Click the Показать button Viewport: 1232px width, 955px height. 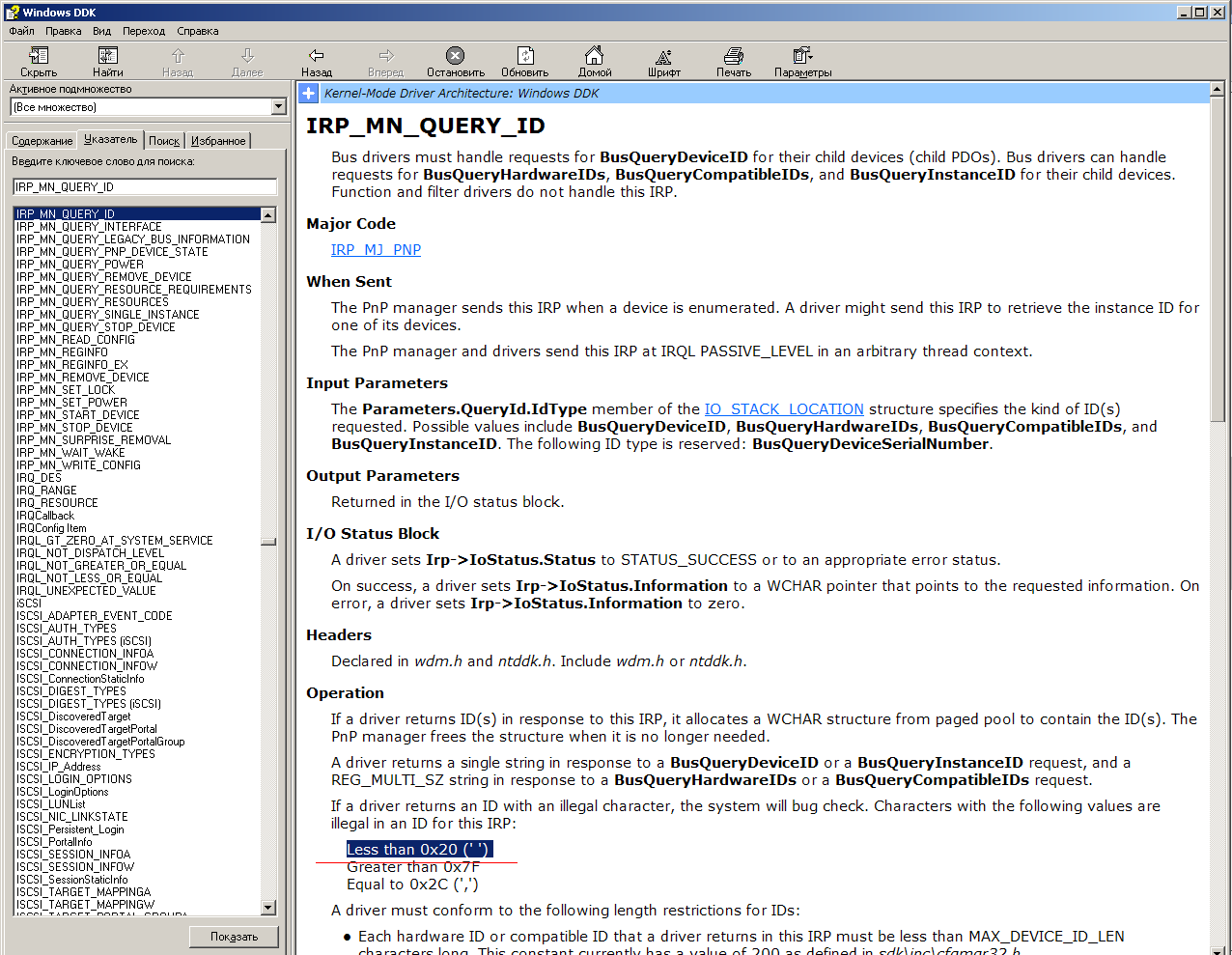(235, 937)
